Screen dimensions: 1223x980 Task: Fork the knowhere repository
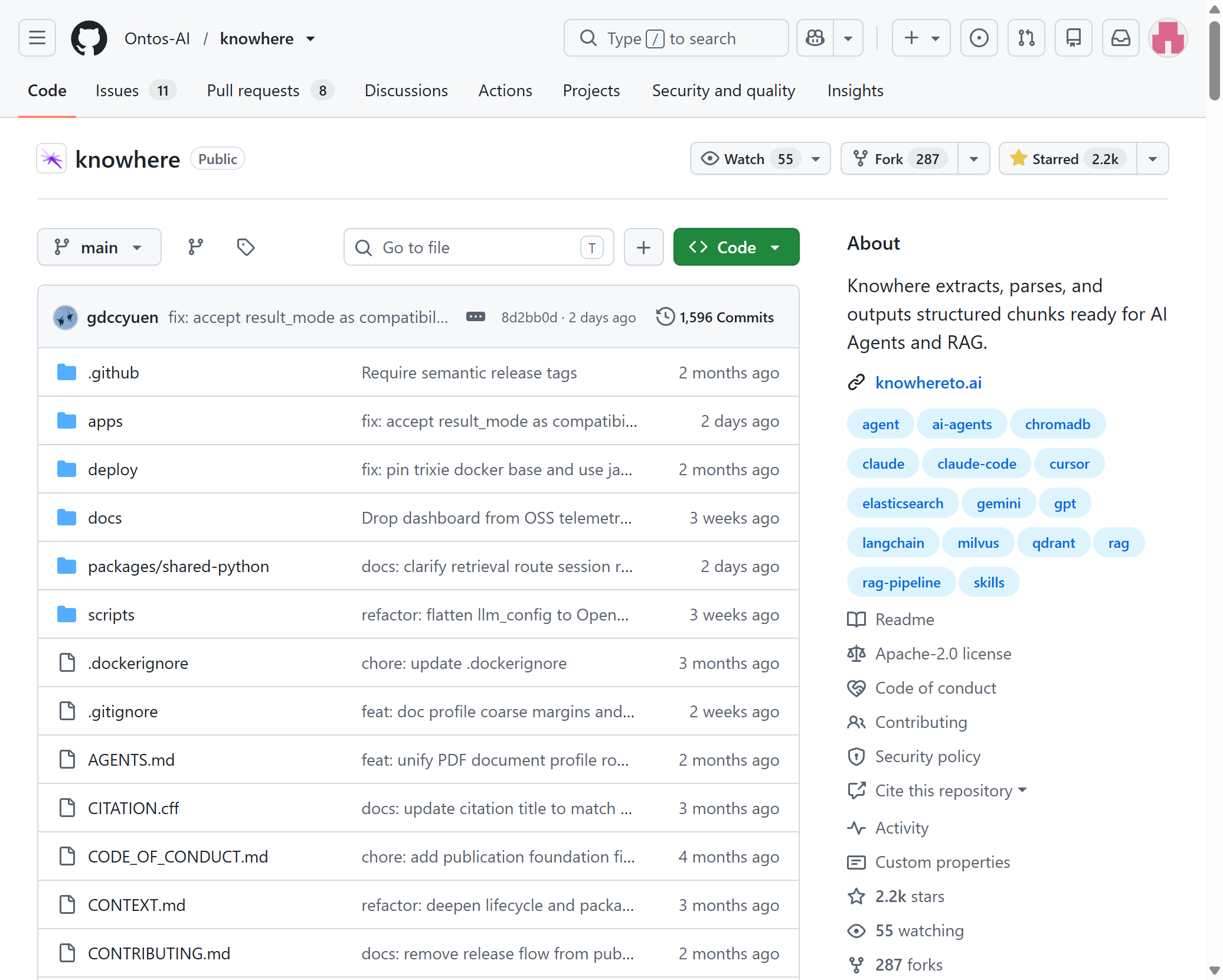900,159
